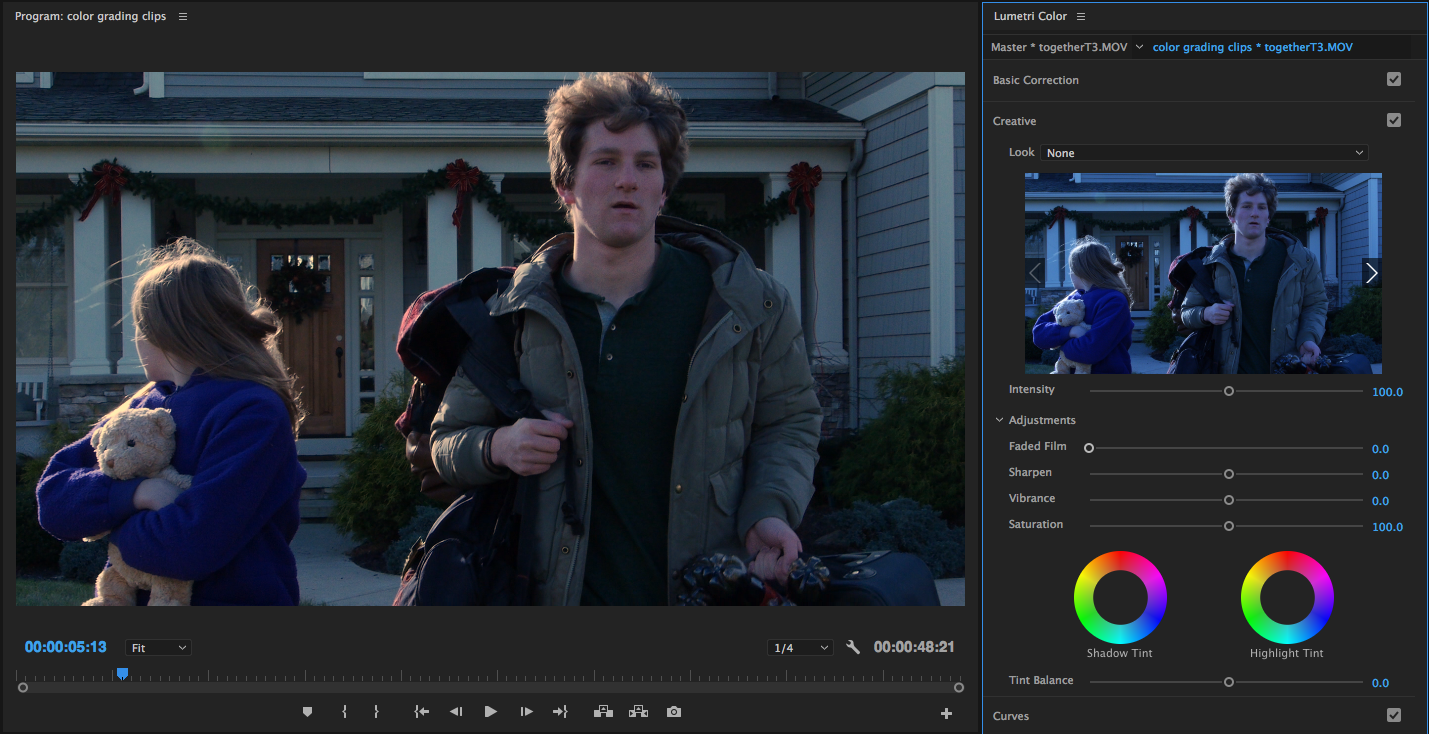Viewport: 1429px width, 734px height.
Task: Set the Mark In point
Action: (x=345, y=711)
